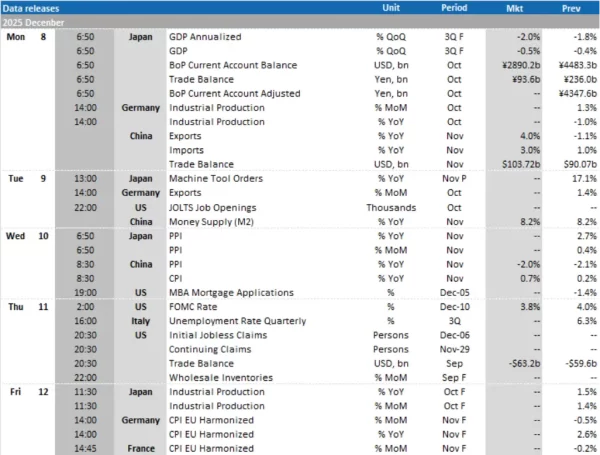Click the Prev column header
This screenshot has height=455, width=600.
572,6
